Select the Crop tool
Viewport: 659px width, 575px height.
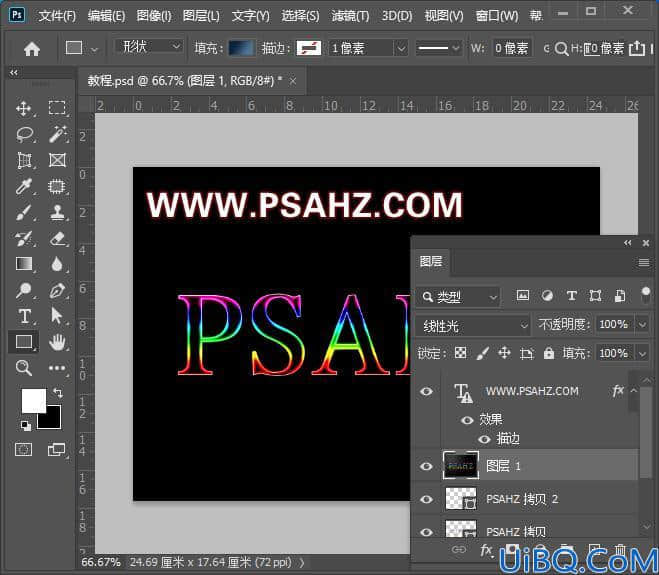tap(24, 160)
